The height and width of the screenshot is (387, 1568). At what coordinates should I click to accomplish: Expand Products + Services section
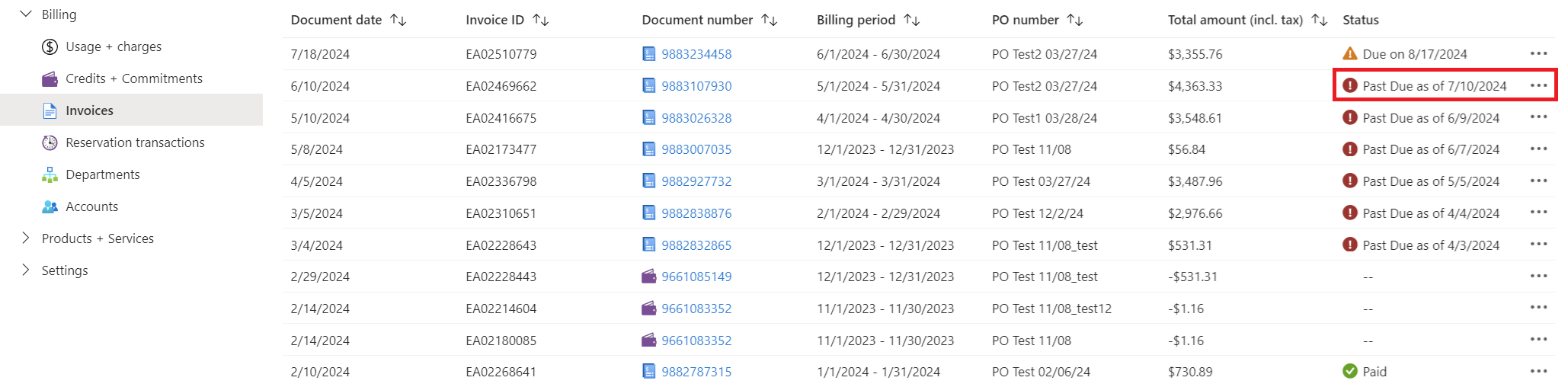point(26,238)
